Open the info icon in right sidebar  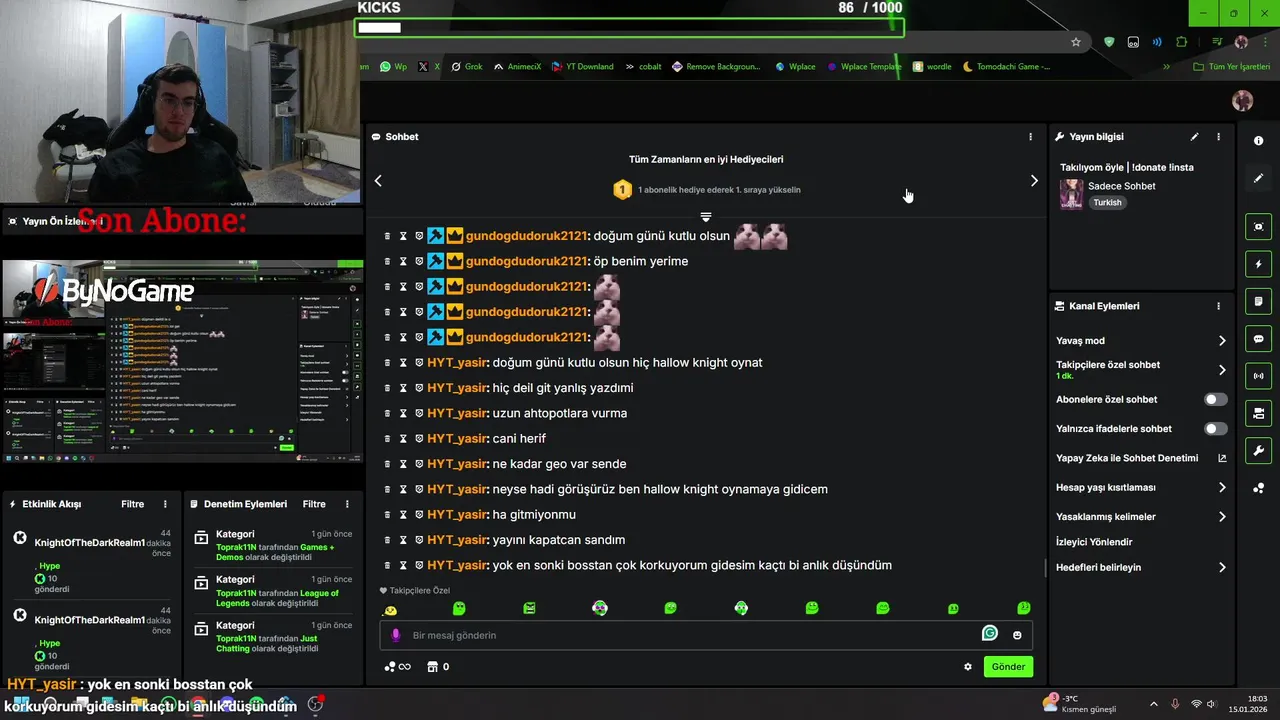point(1258,141)
